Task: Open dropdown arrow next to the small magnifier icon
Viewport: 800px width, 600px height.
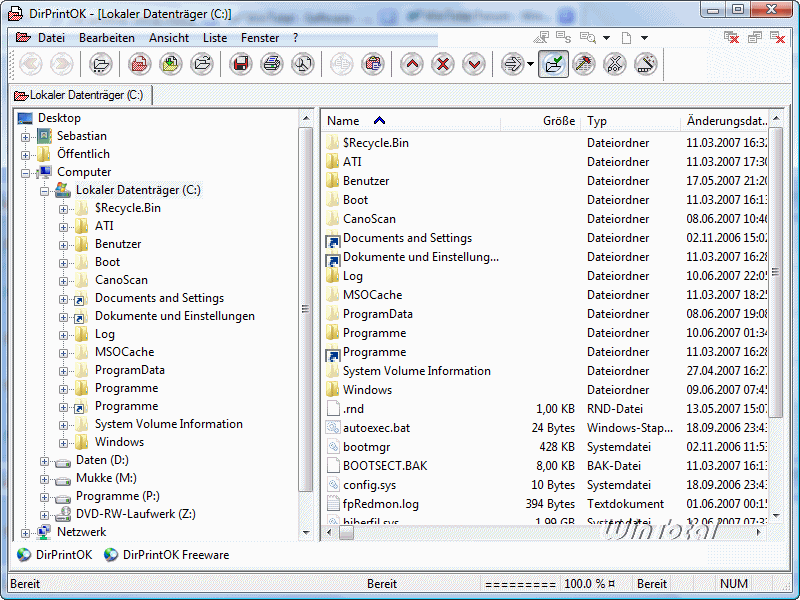Action: (x=606, y=38)
